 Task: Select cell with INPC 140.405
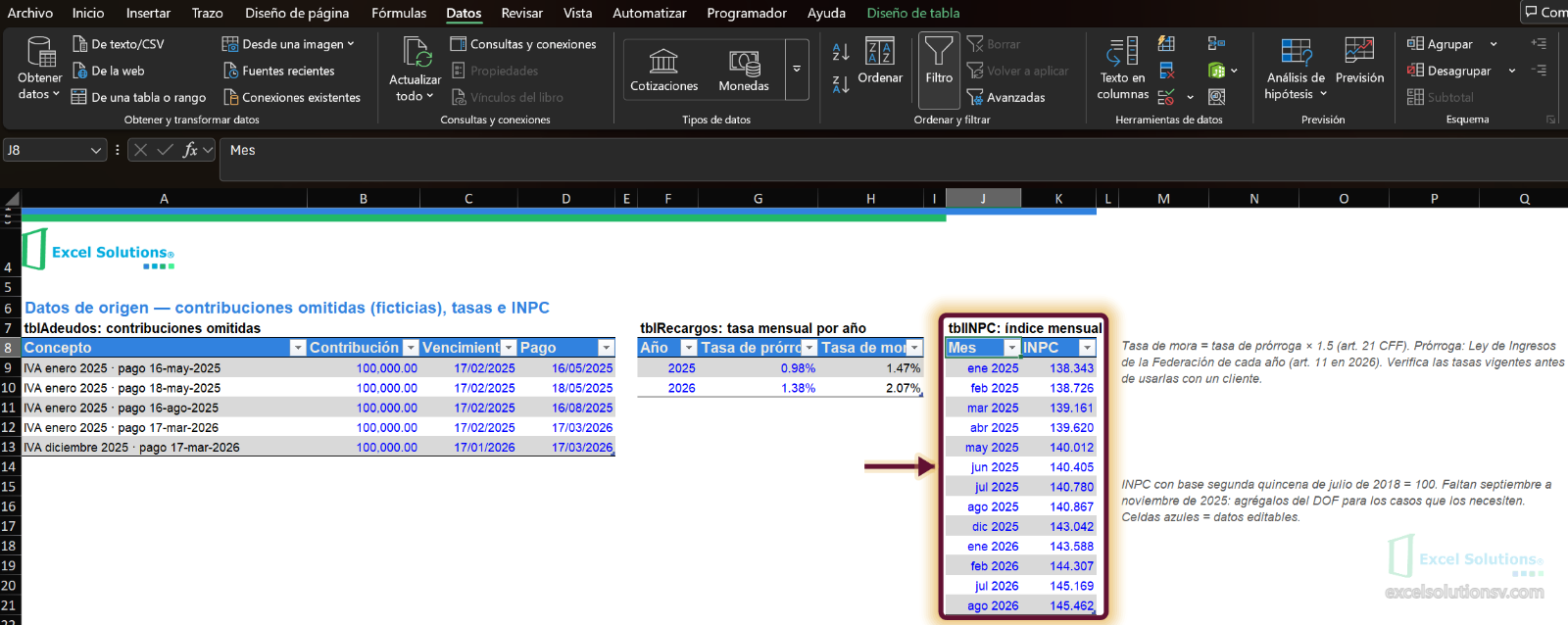pyautogui.click(x=1059, y=467)
